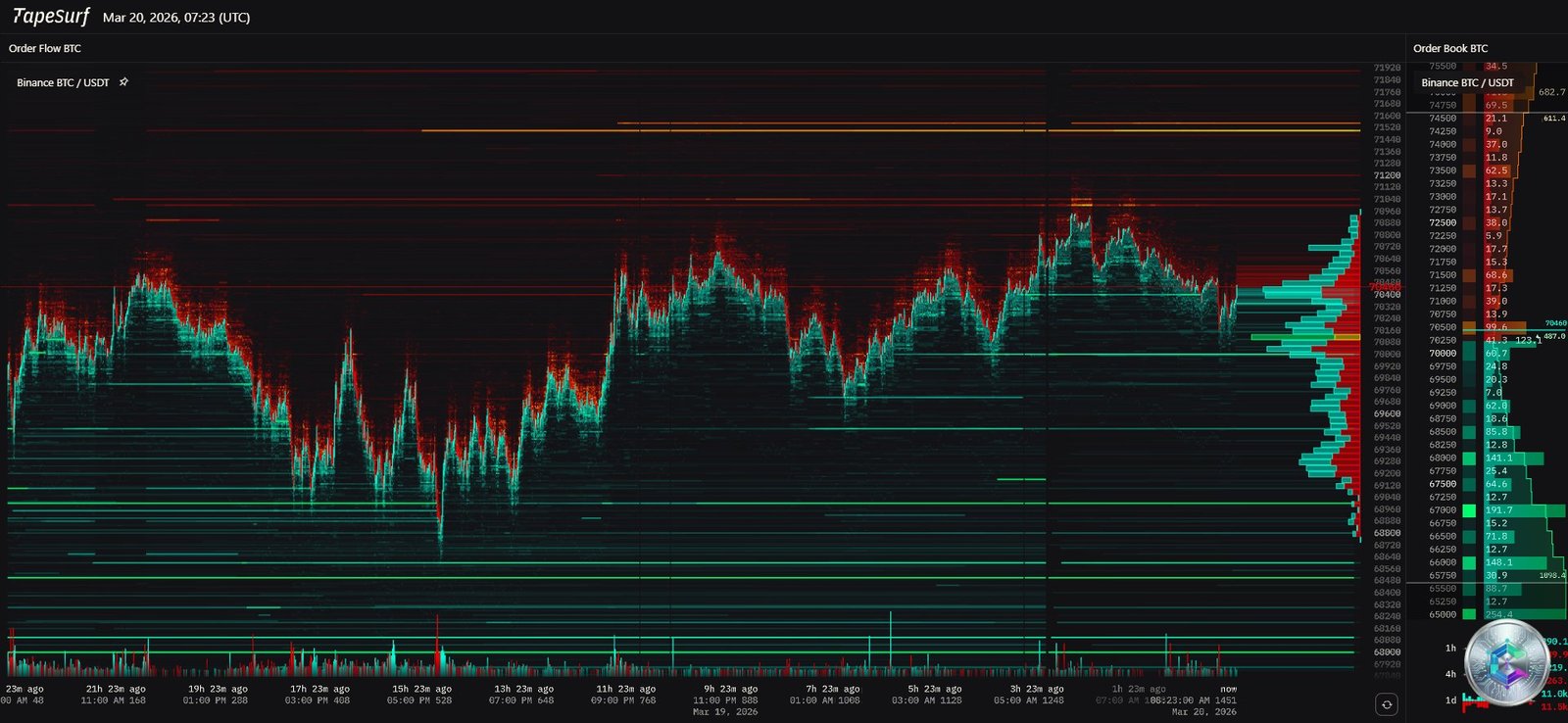The width and height of the screenshot is (1568, 723).
Task: Click the 19h 23m ago time label
Action: [x=218, y=689]
